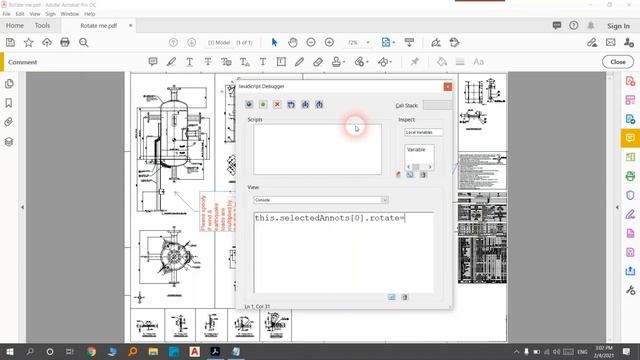Select the Eraser tool
Image resolution: width=640 pixels, height=360 pixels.
pyautogui.click(x=318, y=62)
